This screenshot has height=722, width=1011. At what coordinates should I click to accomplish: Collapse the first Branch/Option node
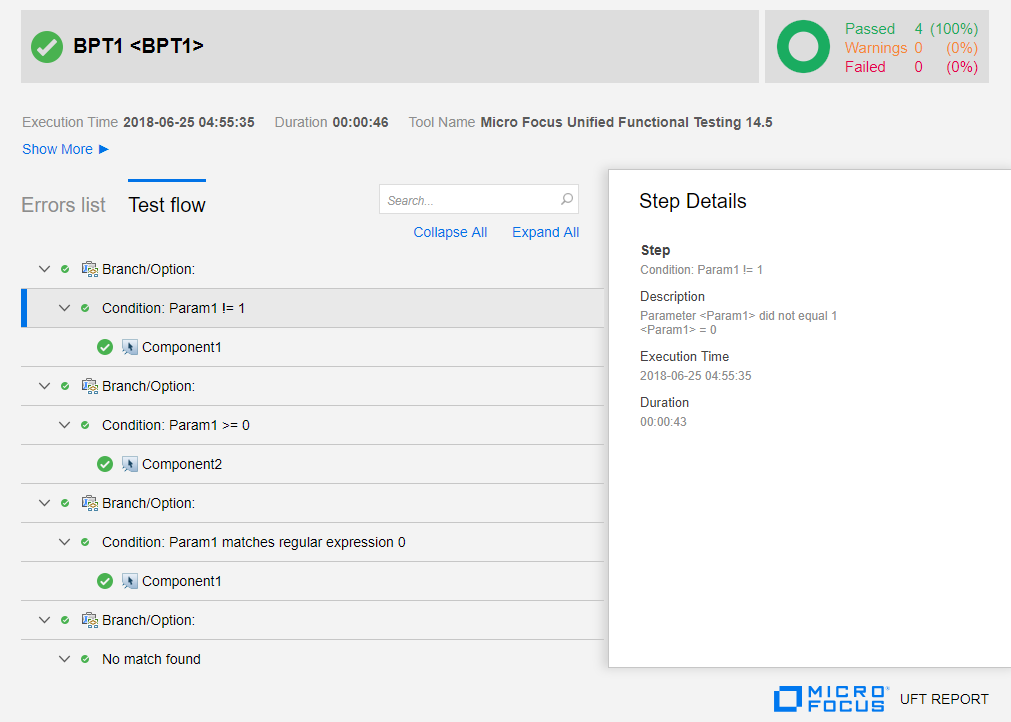click(x=44, y=269)
